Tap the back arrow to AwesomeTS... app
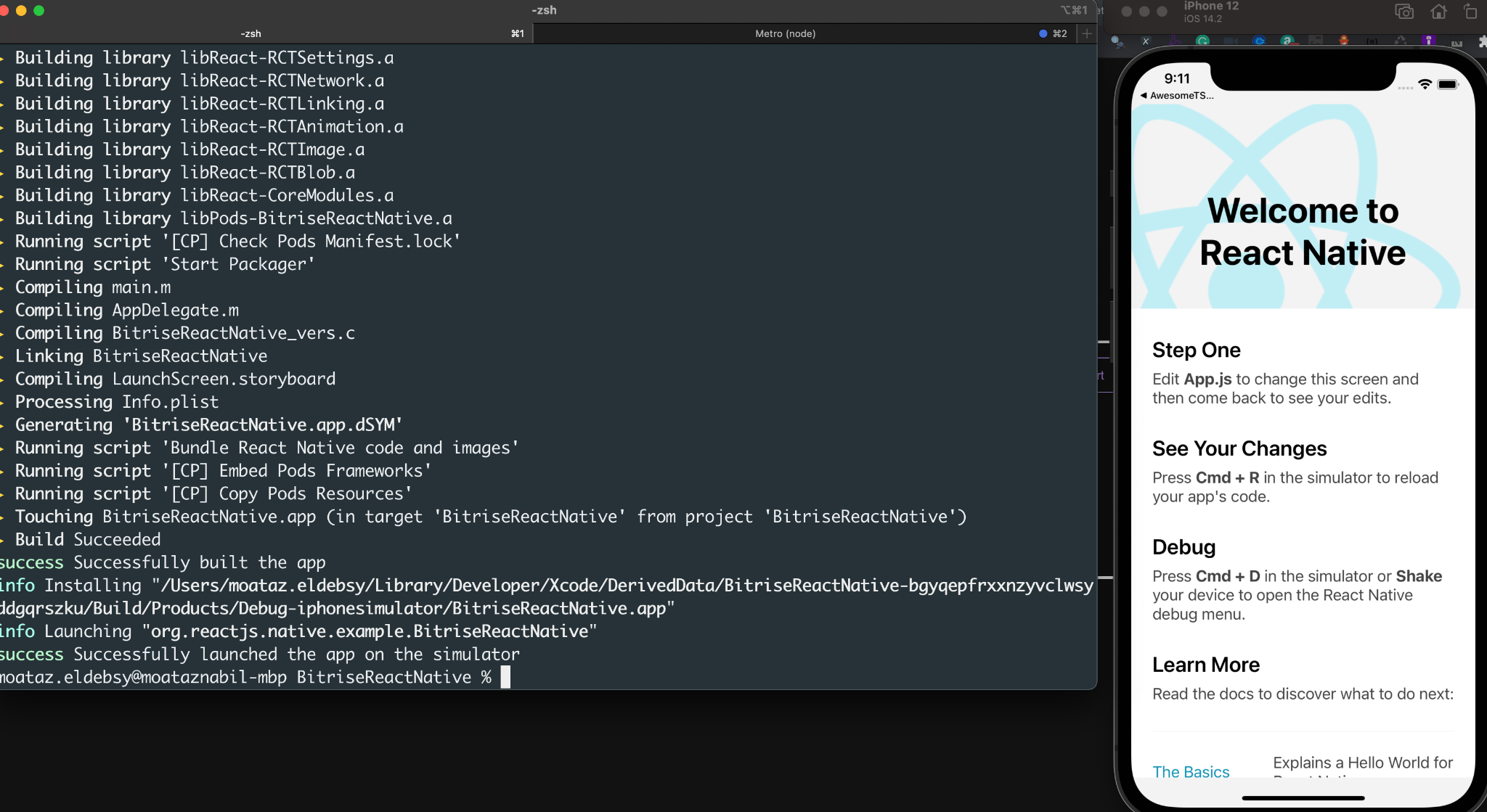 tap(1176, 96)
